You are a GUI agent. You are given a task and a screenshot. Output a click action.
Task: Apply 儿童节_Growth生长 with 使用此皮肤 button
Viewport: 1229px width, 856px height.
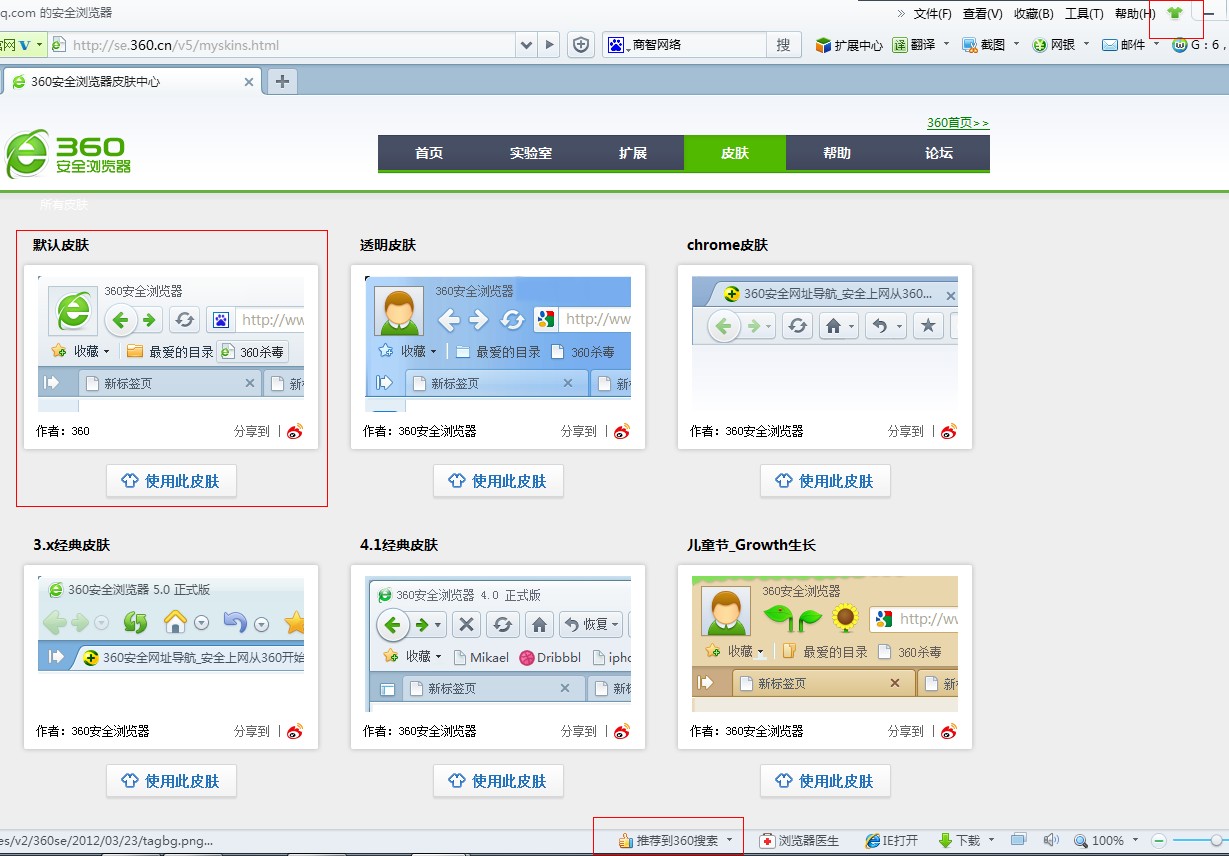825,781
